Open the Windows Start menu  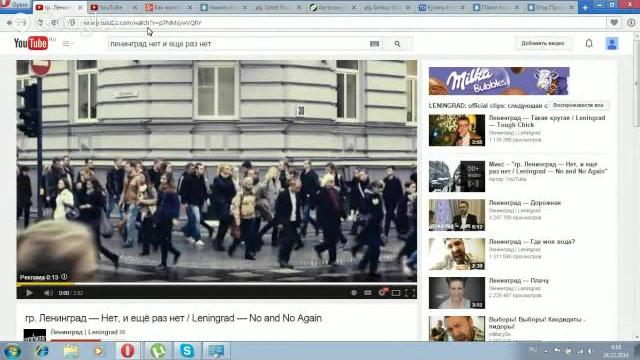tap(12, 351)
